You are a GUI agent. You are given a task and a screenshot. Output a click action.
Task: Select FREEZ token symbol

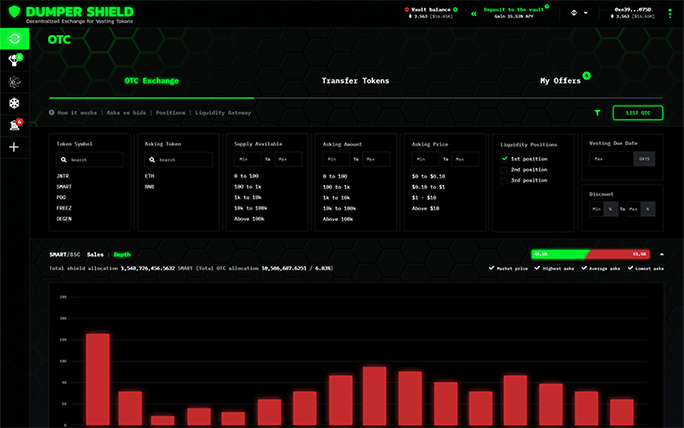pos(64,208)
